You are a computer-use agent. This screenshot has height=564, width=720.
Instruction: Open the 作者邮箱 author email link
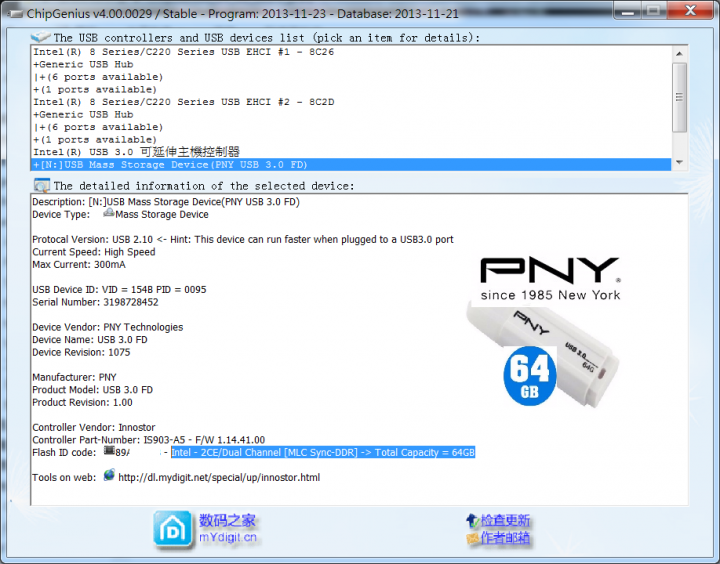point(505,538)
